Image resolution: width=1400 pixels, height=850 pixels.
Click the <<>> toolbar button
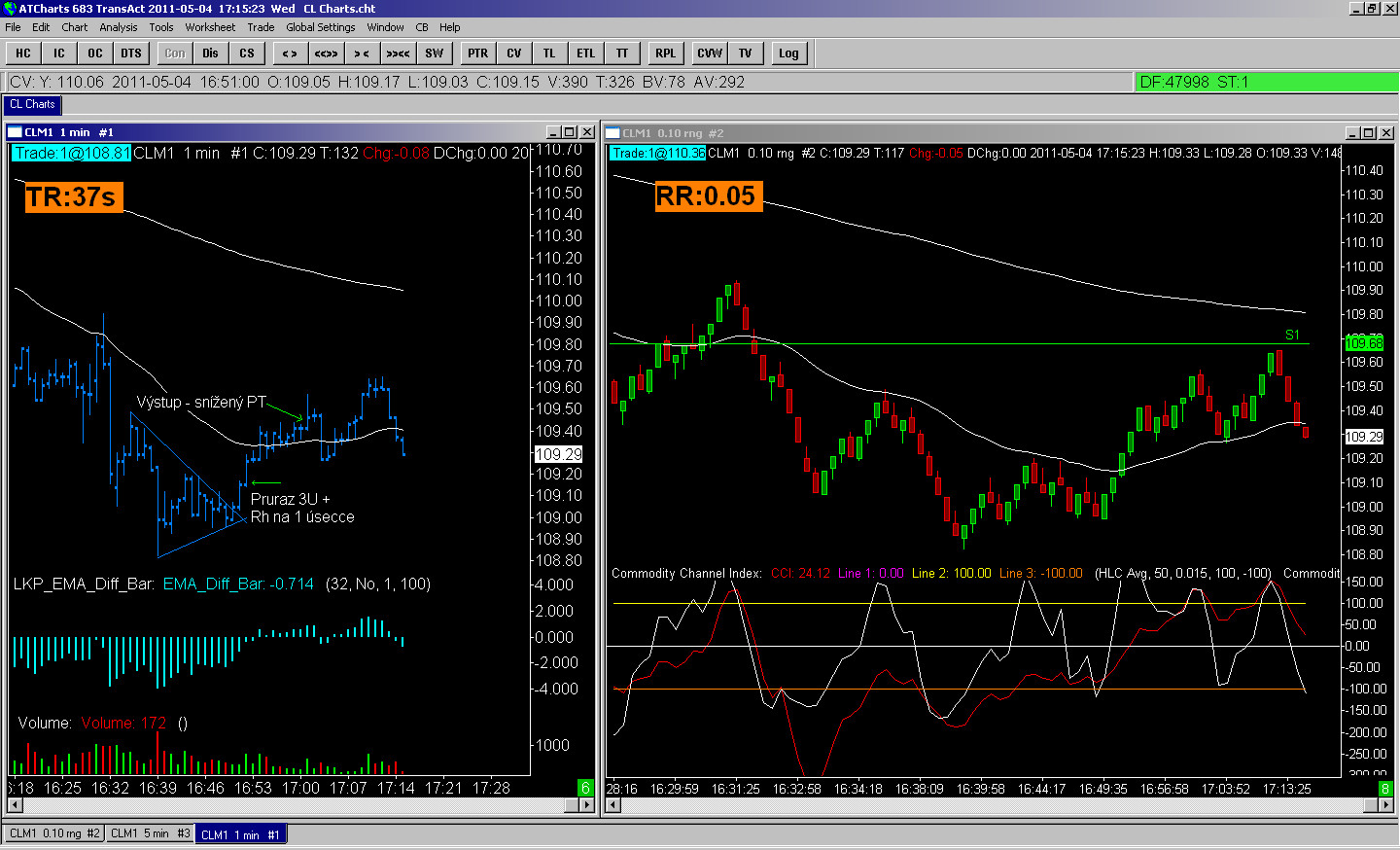(327, 53)
